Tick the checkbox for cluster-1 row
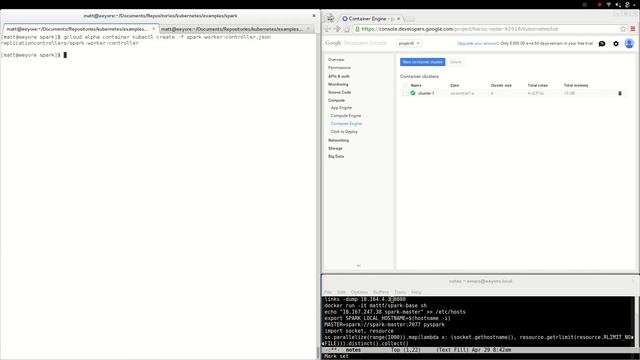 coord(405,93)
